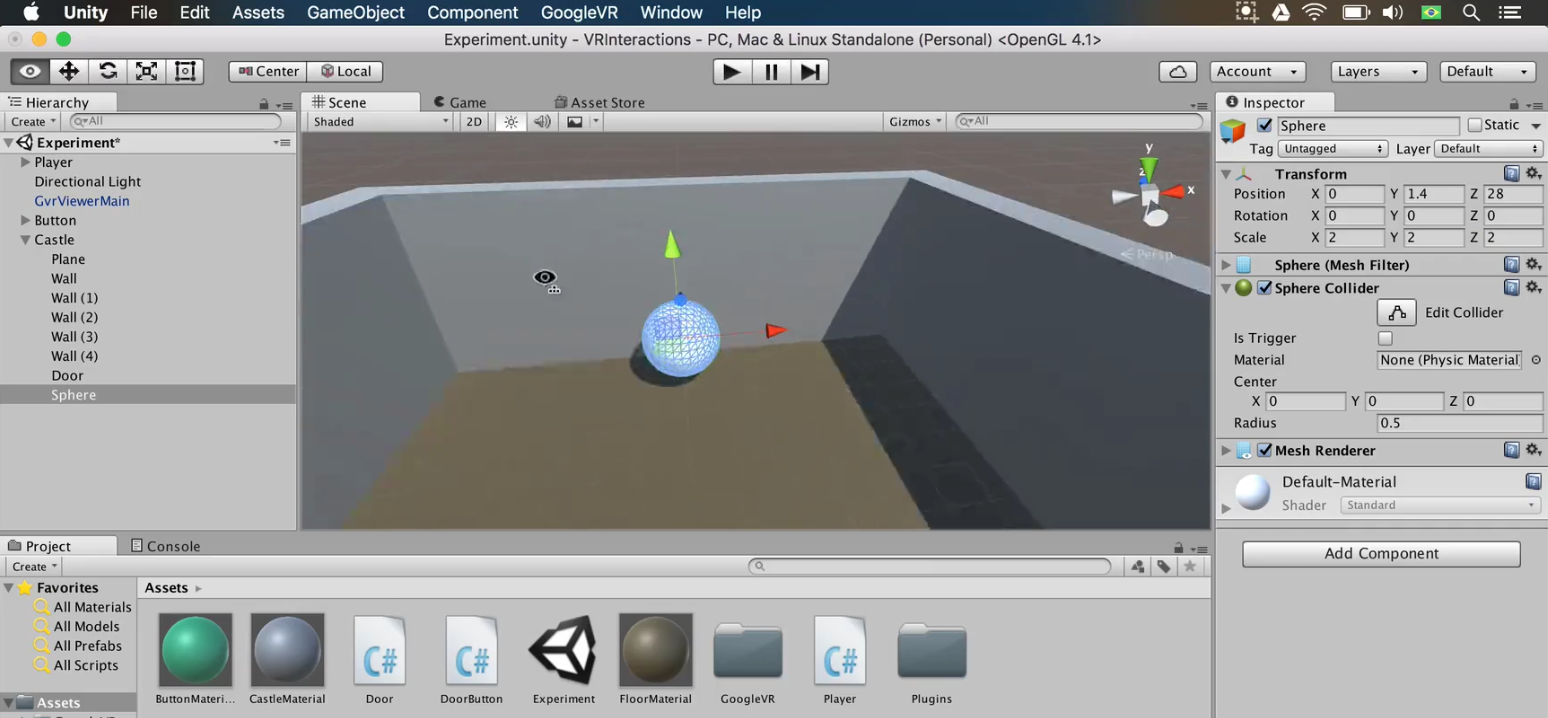This screenshot has width=1548, height=718.
Task: Click the Edit Collider icon
Action: [1396, 312]
